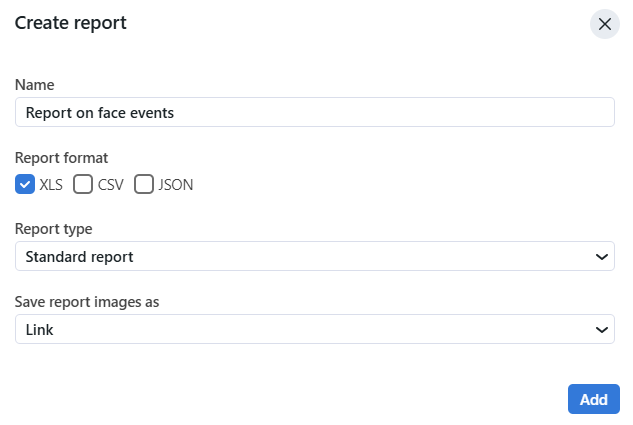
Task: Select the 'Standard report' value text
Action: click(80, 257)
